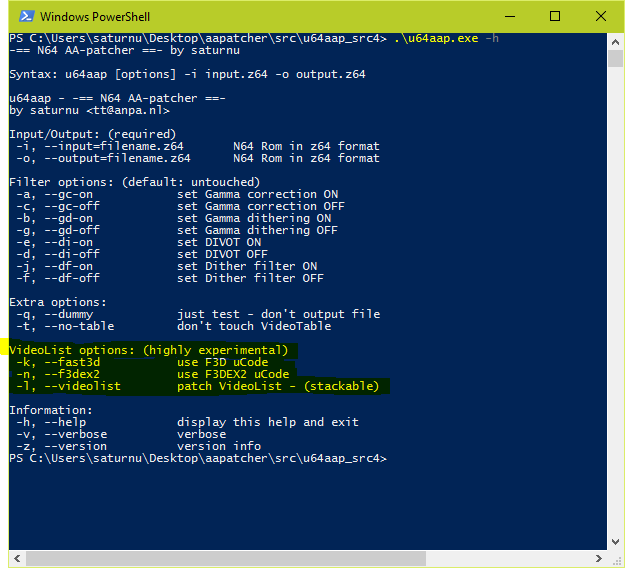The width and height of the screenshot is (625, 568).
Task: Click the '--gc-on' option text
Action: pos(68,194)
